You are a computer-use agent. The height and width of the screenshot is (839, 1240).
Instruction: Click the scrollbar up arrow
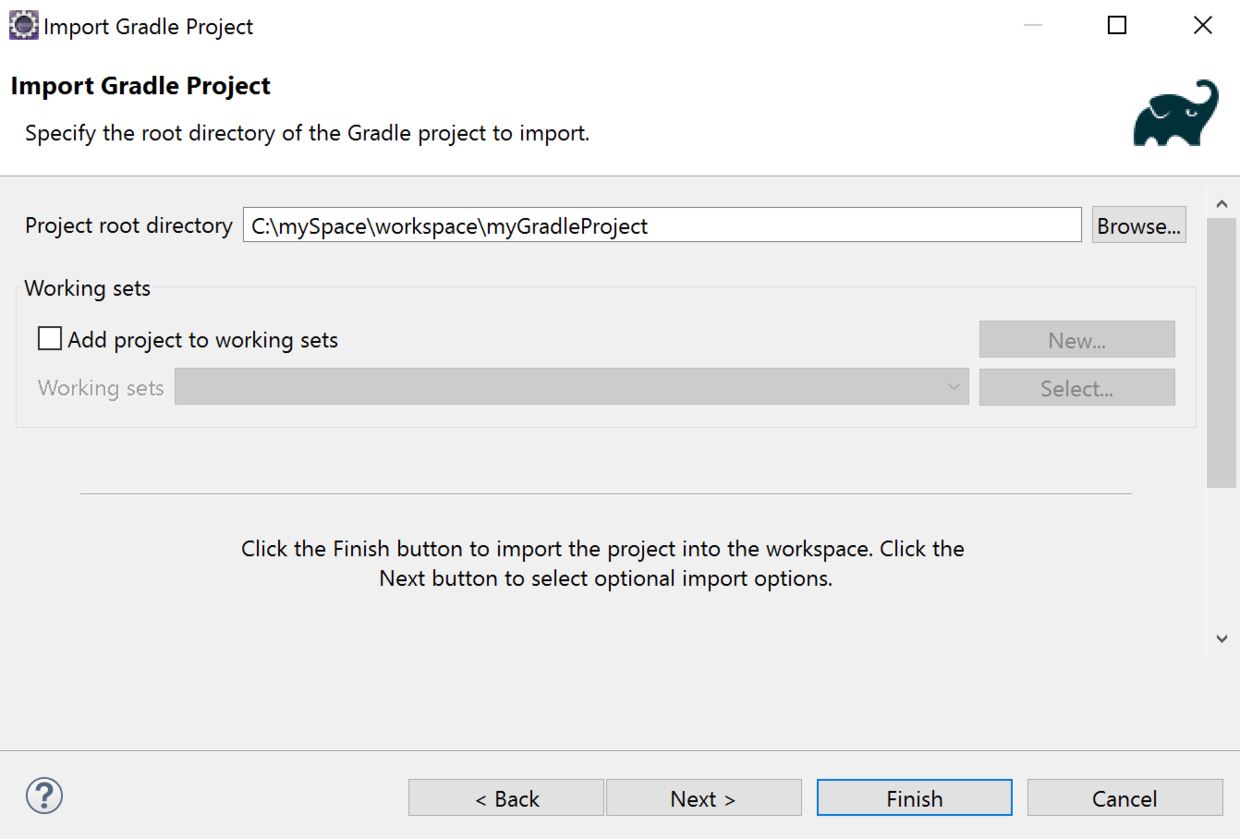click(x=1221, y=204)
